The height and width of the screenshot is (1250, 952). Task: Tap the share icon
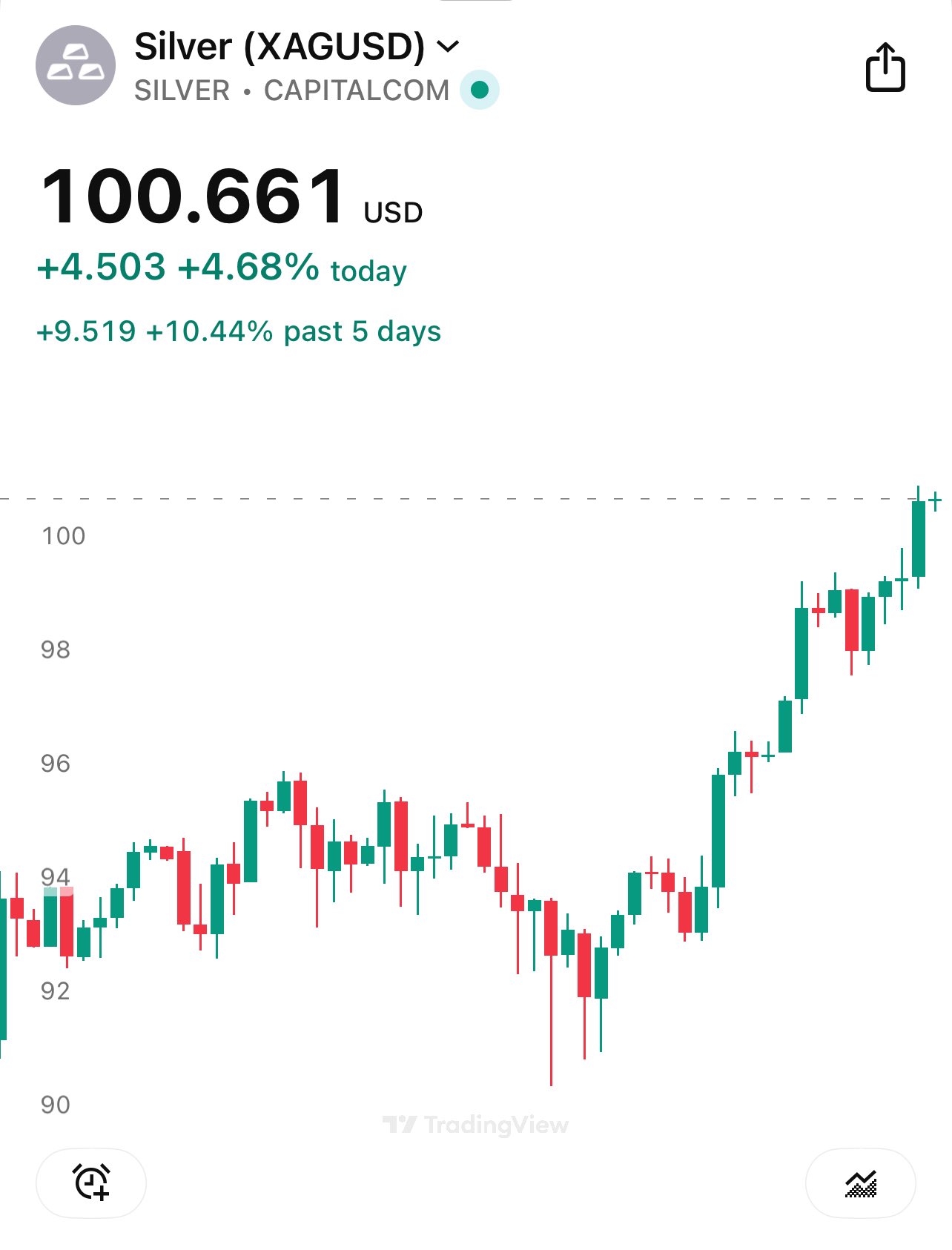pyautogui.click(x=885, y=67)
